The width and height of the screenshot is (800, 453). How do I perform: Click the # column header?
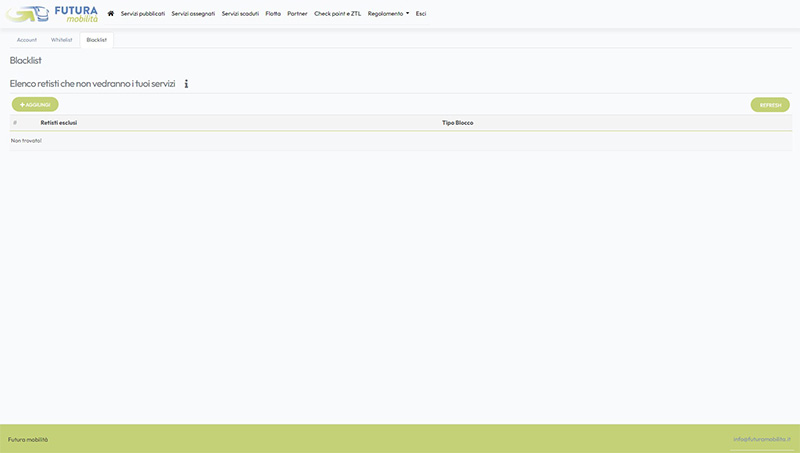click(15, 123)
